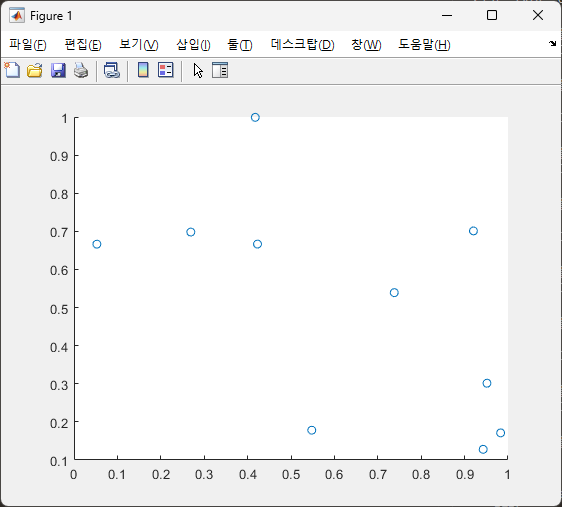Open the 보기(V) menu
Image resolution: width=562 pixels, height=507 pixels.
139,44
